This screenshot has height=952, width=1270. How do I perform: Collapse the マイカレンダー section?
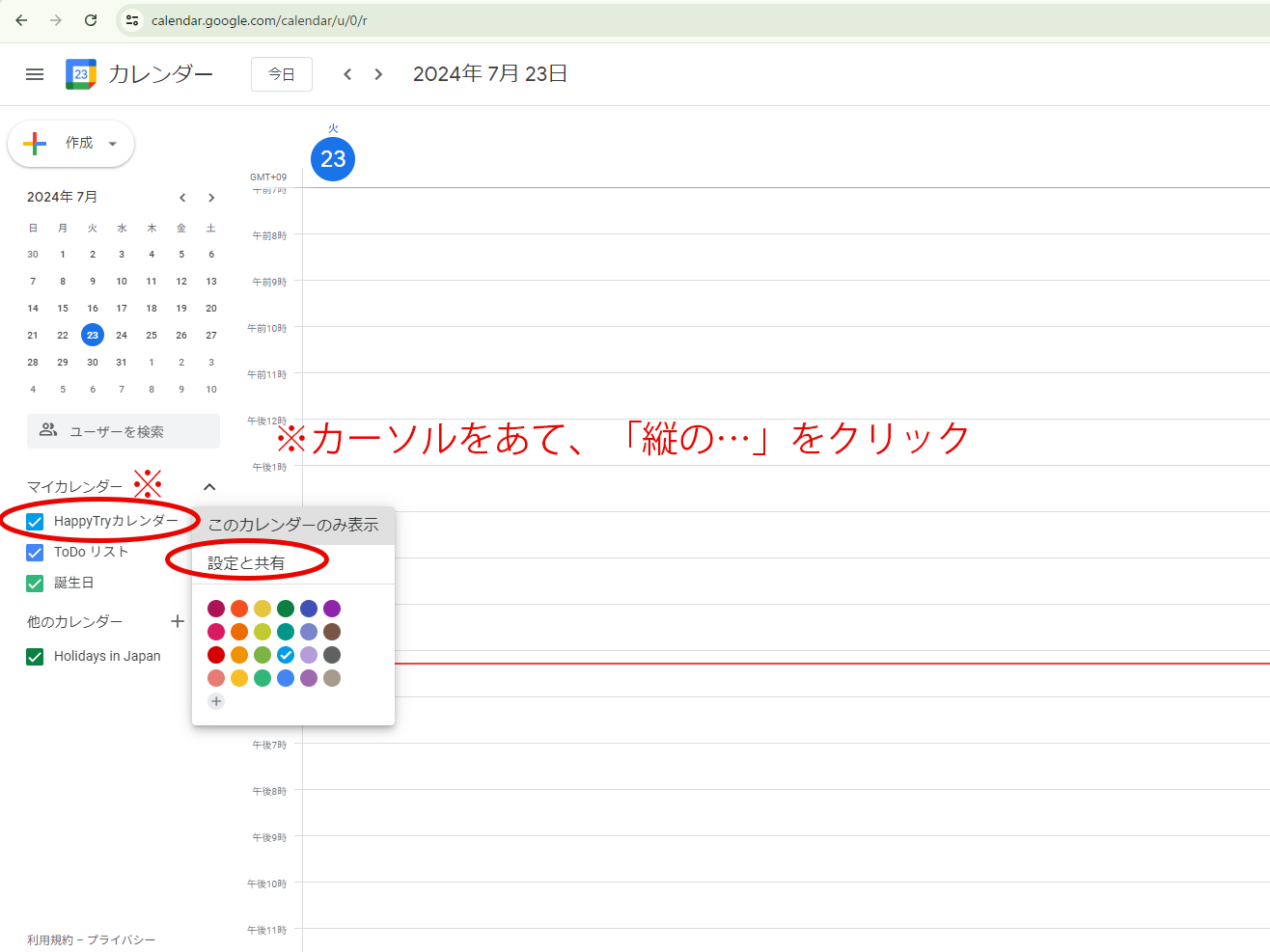(209, 487)
